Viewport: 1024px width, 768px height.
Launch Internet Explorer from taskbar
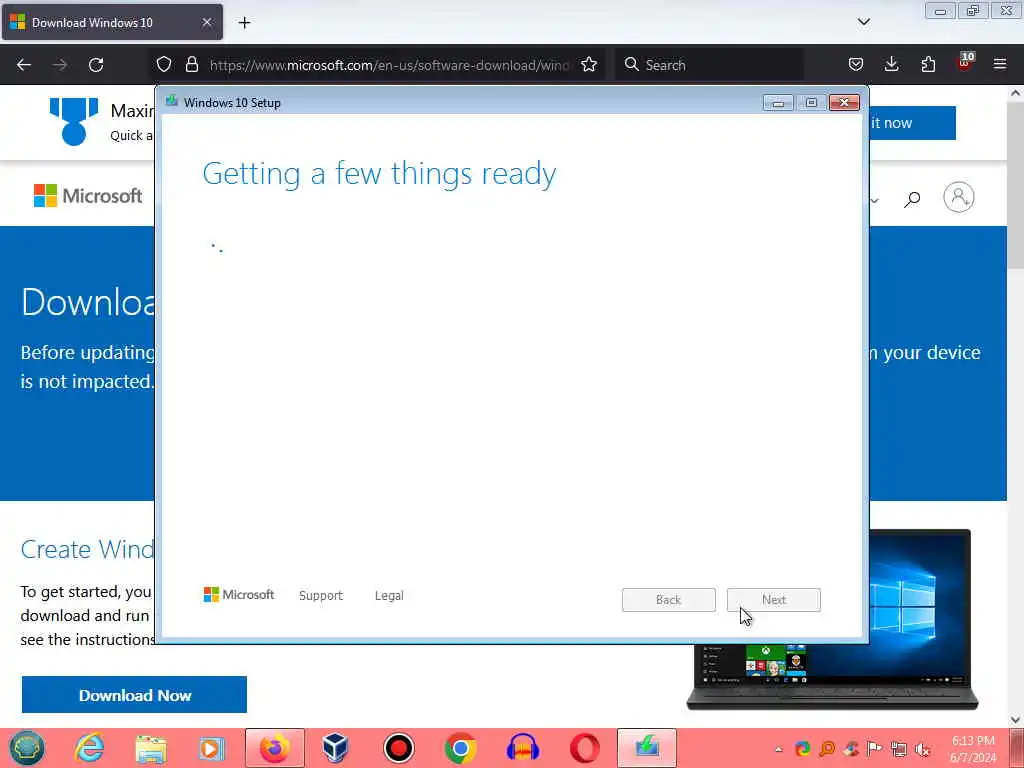[89, 748]
